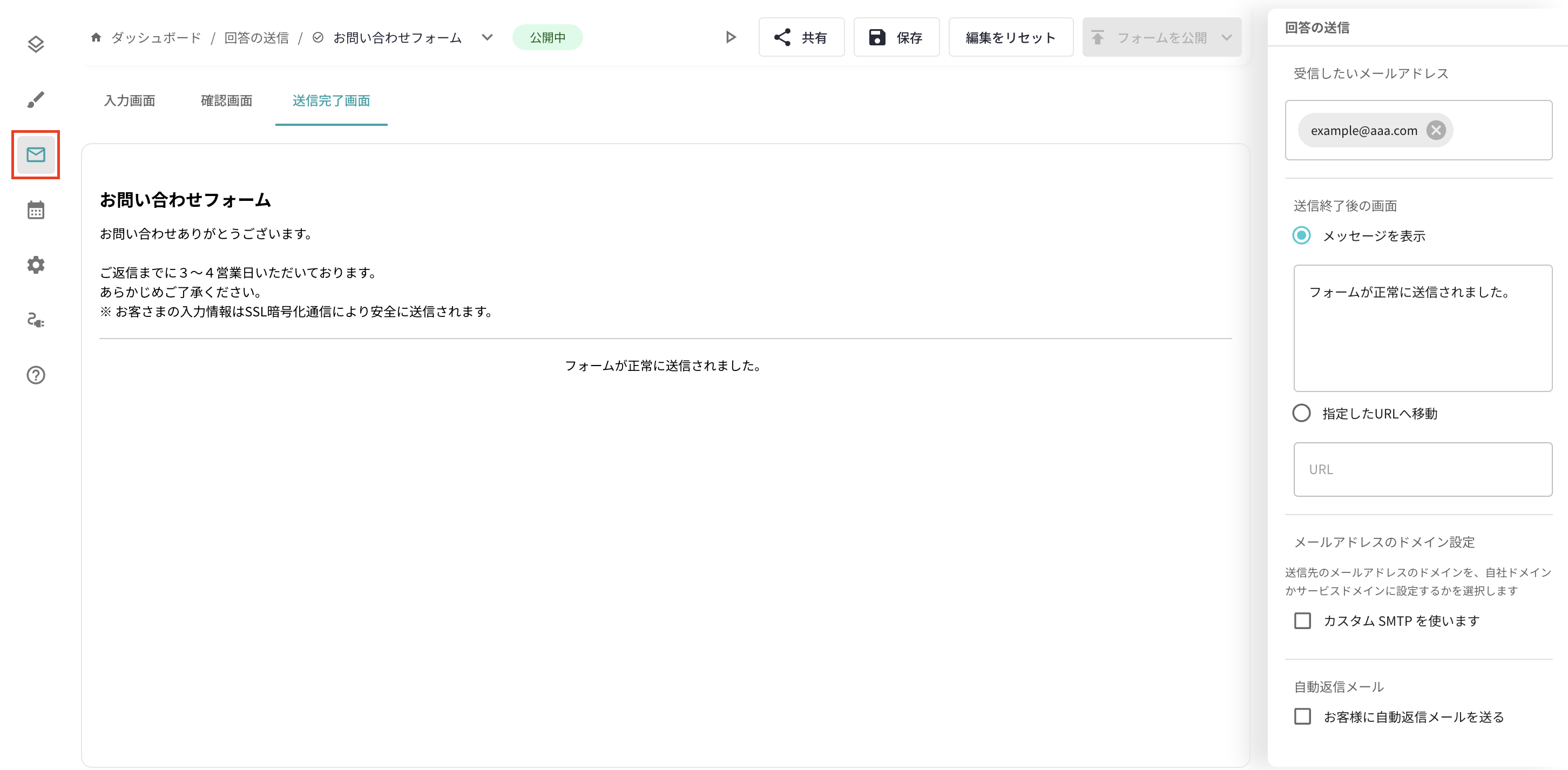Click the お問い合わせありがとうございます text
1568x770 pixels.
[x=206, y=234]
